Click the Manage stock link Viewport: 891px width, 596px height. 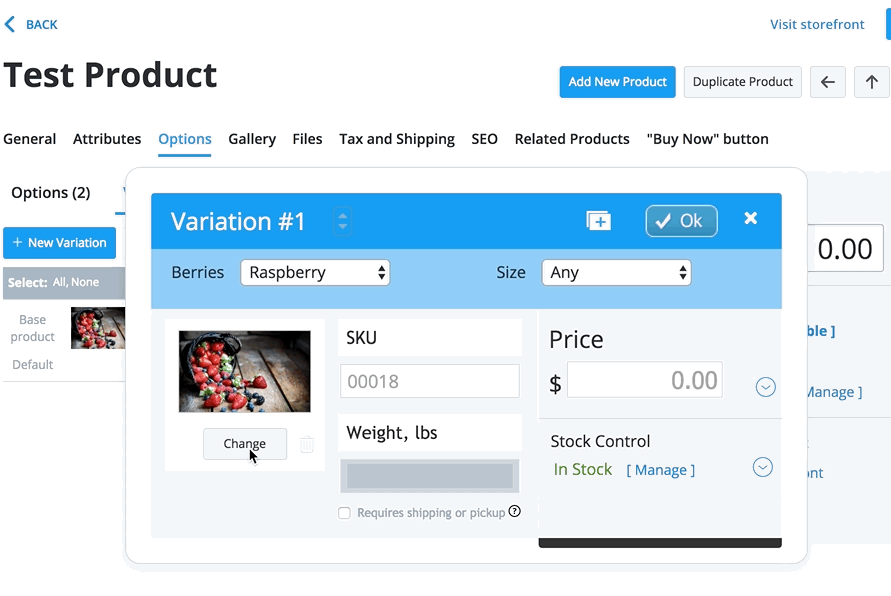660,470
